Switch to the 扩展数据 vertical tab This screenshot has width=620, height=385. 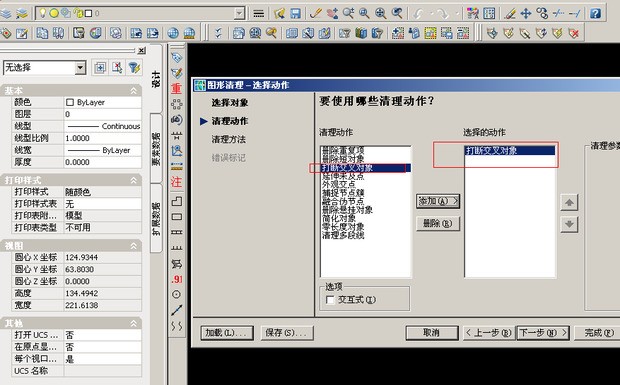point(156,218)
